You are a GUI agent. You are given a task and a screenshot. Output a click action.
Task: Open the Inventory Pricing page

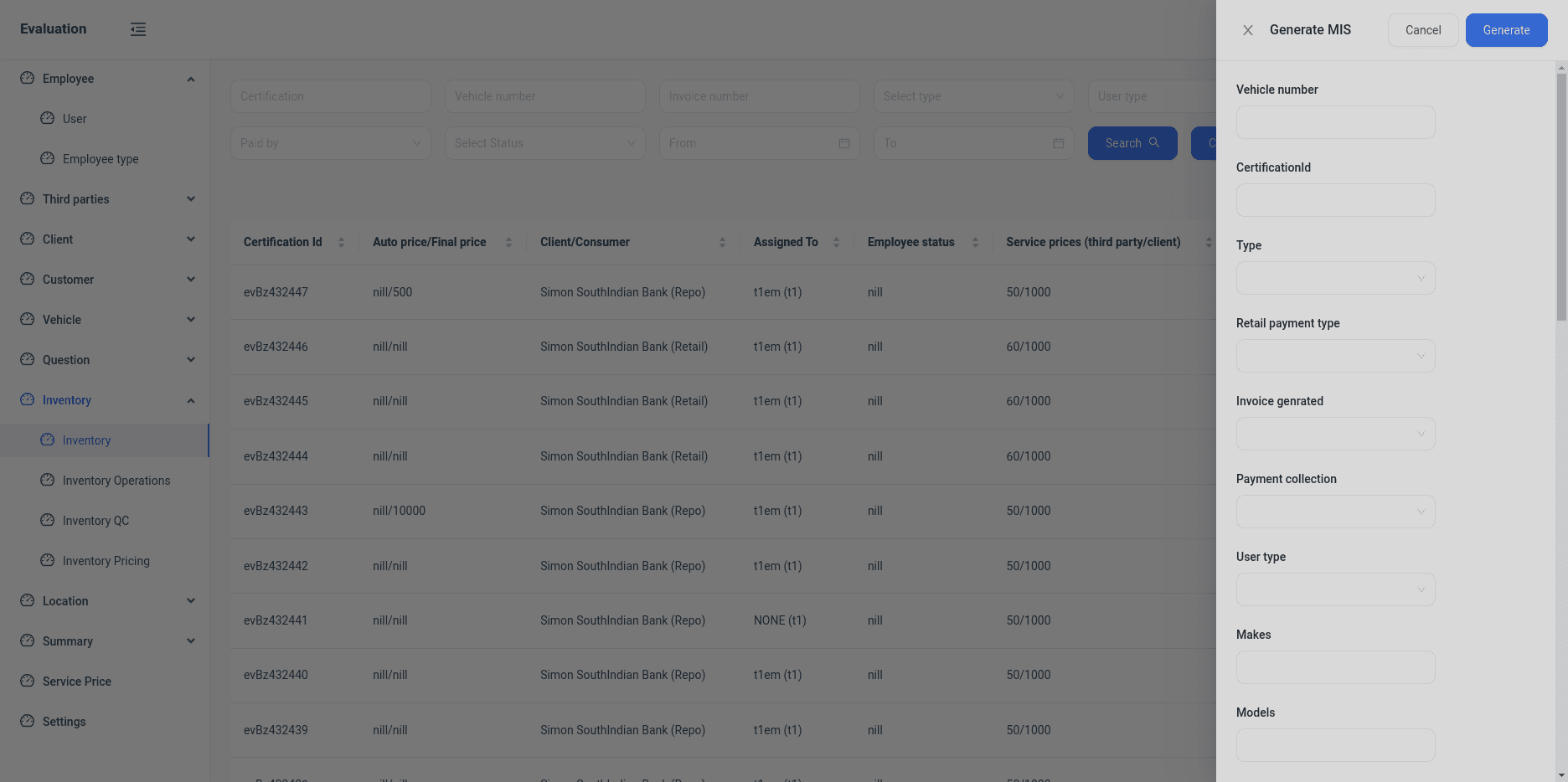point(105,561)
